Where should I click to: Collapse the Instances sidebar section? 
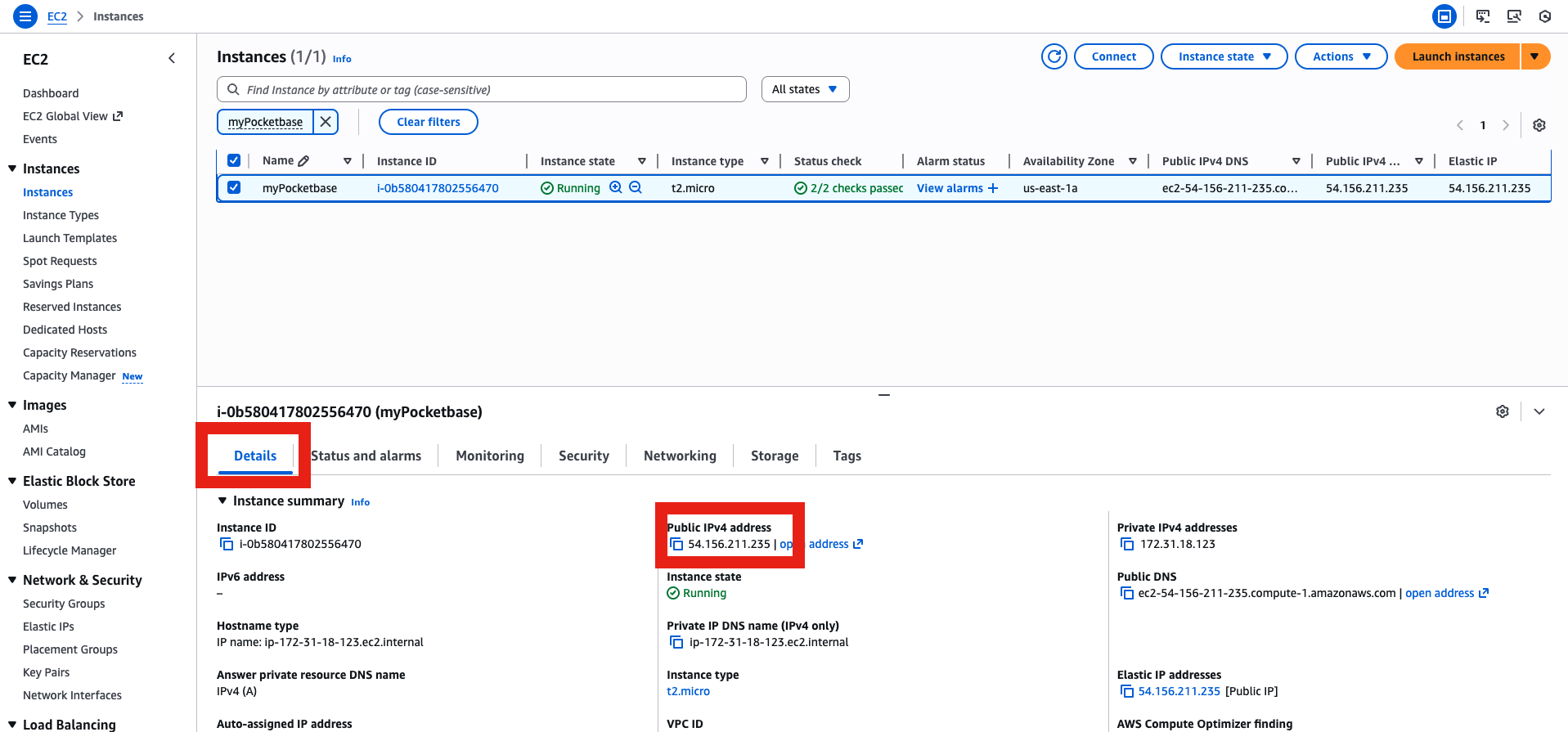[12, 168]
